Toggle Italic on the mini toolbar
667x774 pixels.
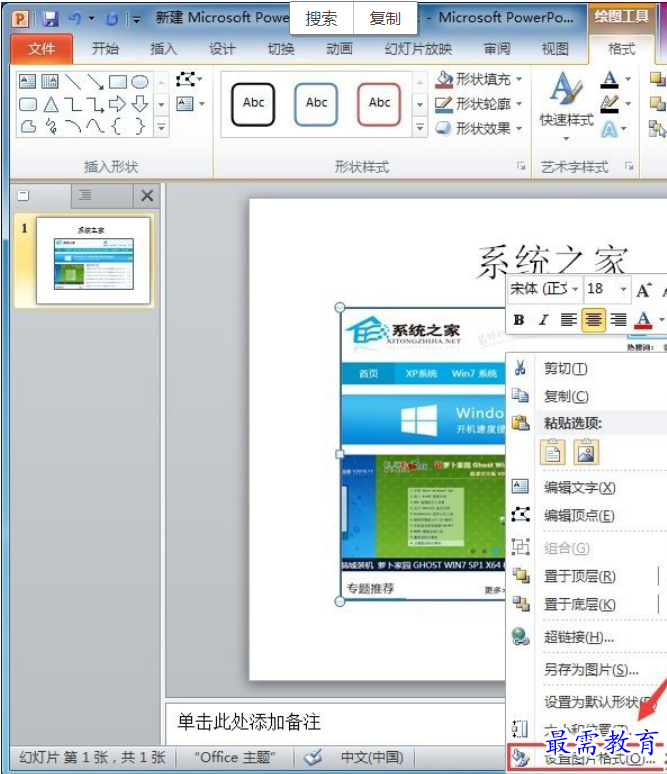click(544, 320)
